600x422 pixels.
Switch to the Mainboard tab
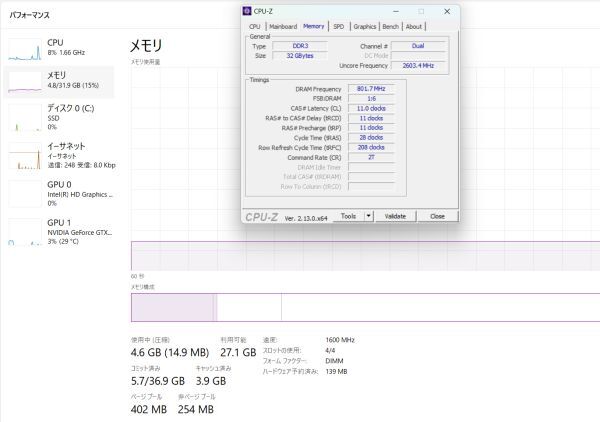283,26
